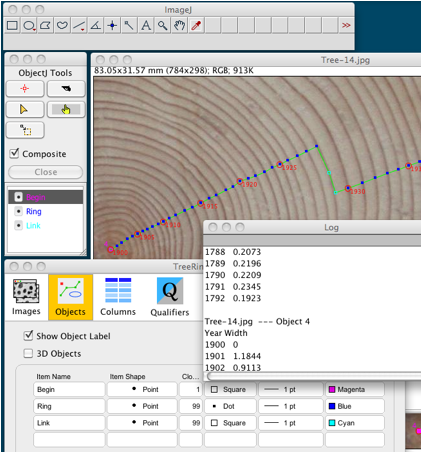Click the ObjectJ dashed-square object tool
The image size is (422, 453).
[25, 130]
